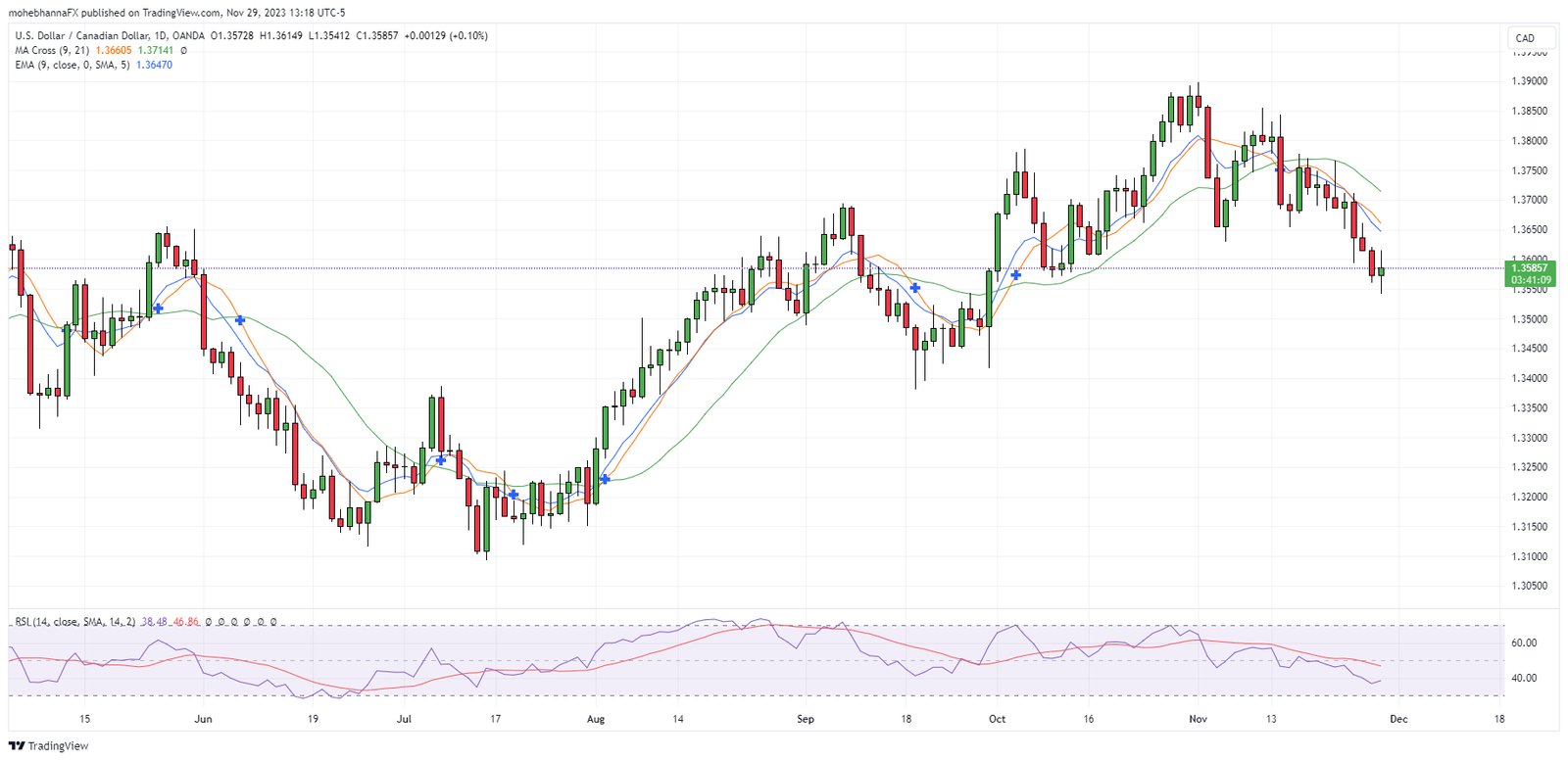Screen dimensions: 1568x761
Task: Click the 03:41:09 candle countdown timer
Action: 1530,280
